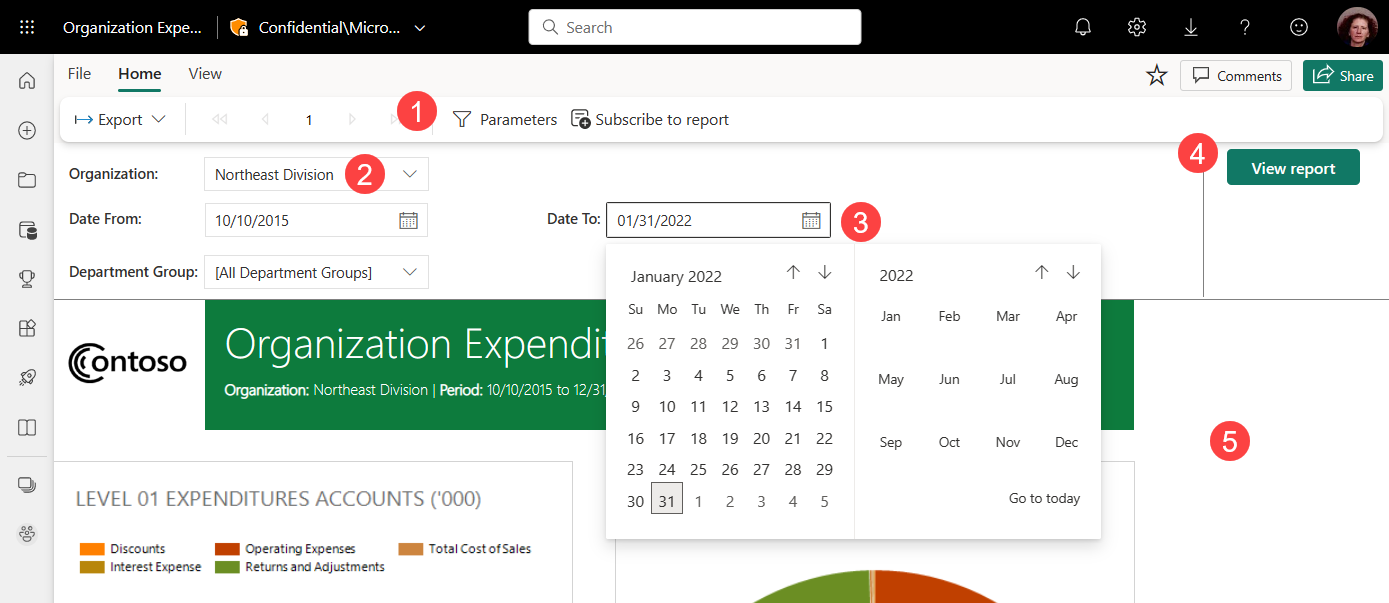Go to Home in the left sidebar
This screenshot has width=1389, height=603.
click(x=27, y=81)
